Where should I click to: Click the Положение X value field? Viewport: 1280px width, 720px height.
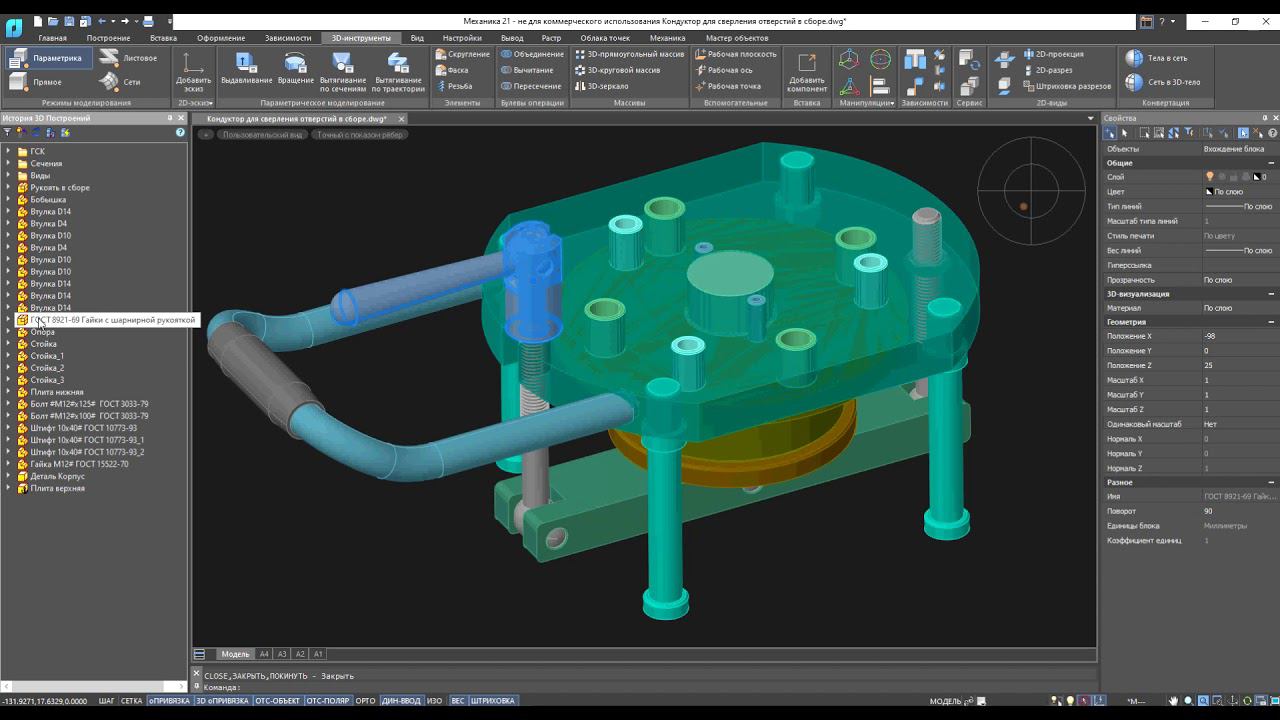point(1239,337)
